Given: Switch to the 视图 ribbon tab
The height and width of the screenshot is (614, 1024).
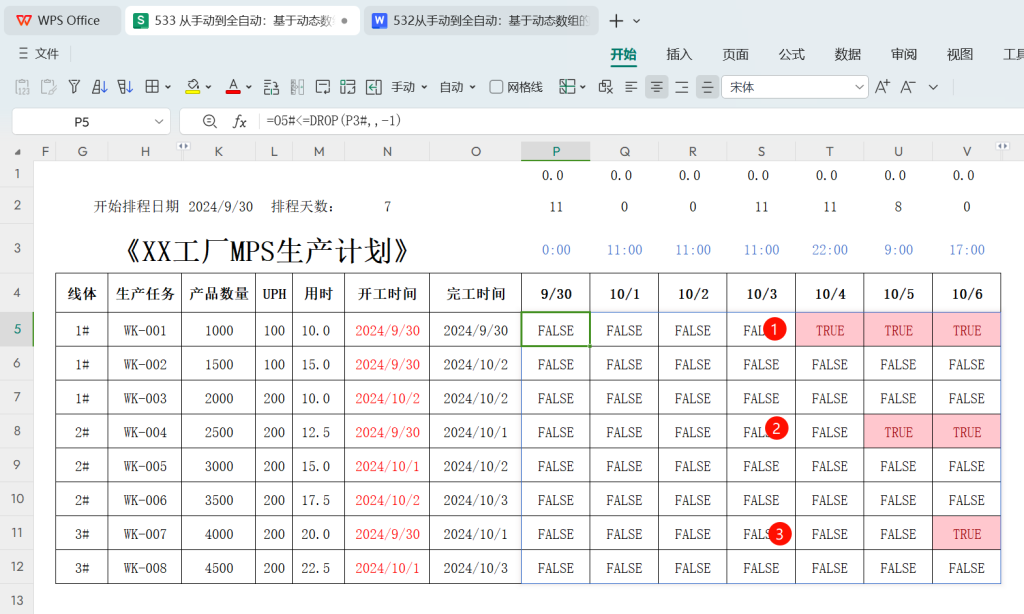Looking at the screenshot, I should [960, 54].
